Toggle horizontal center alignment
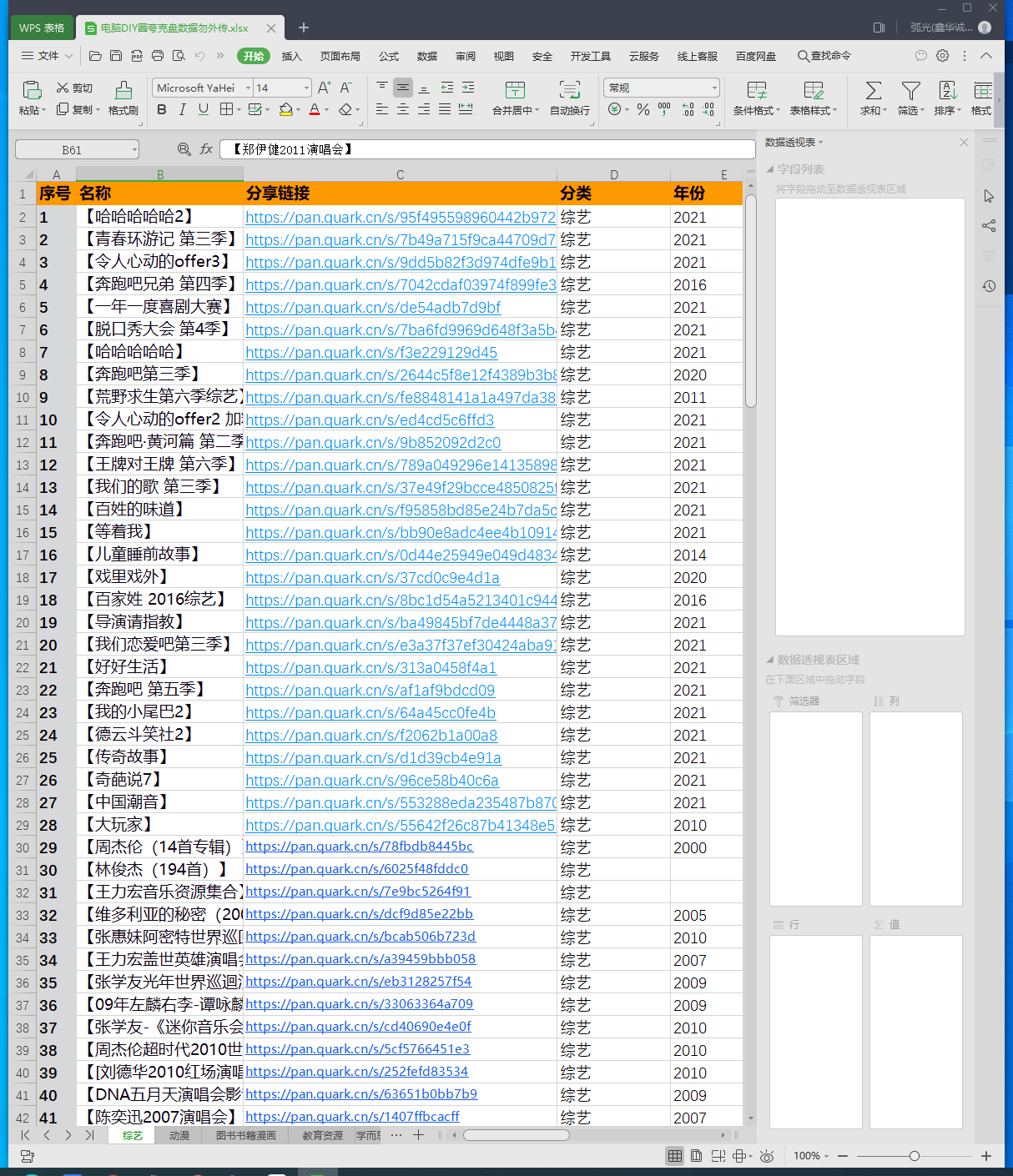This screenshot has width=1013, height=1176. pos(403,109)
